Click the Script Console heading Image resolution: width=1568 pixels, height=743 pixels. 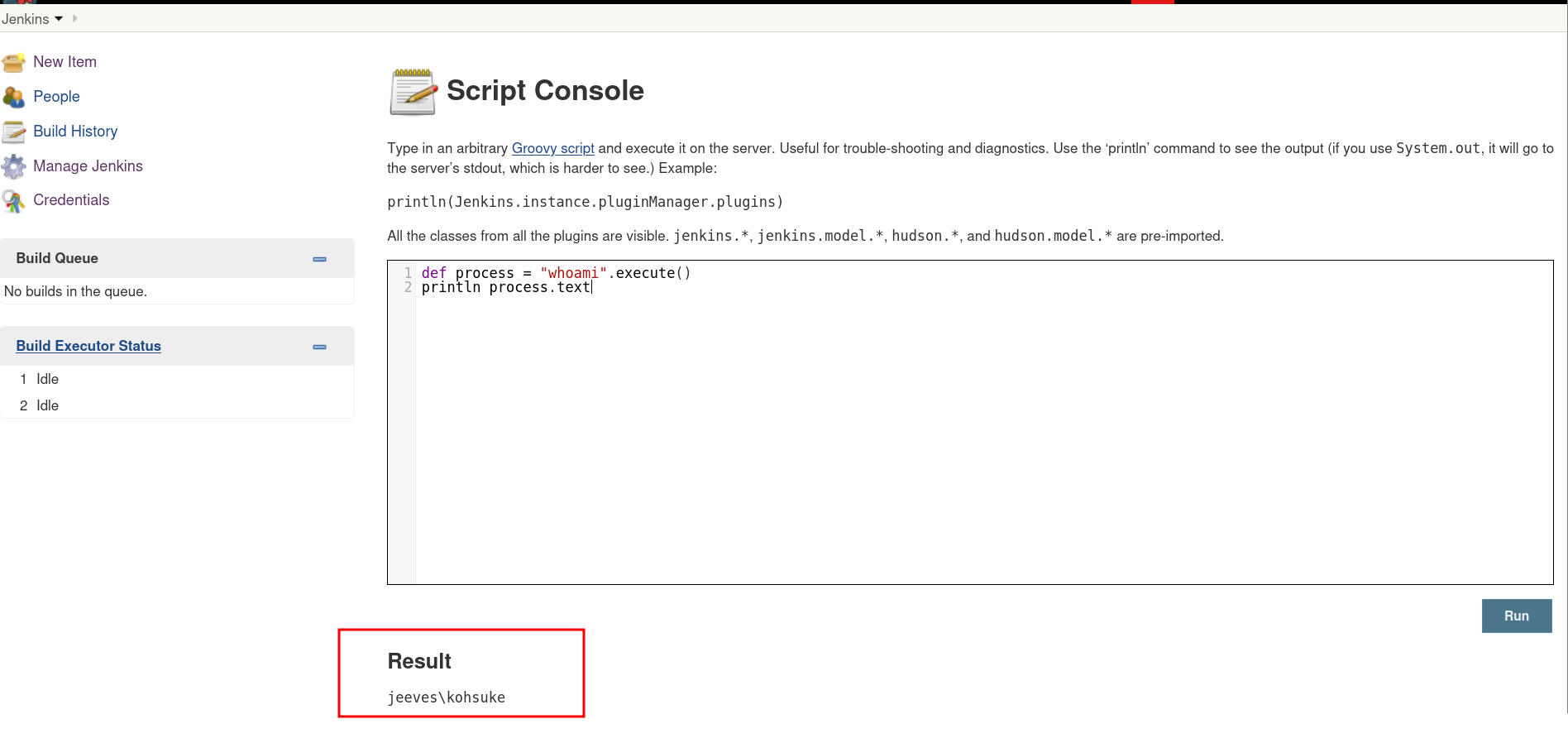coord(545,90)
